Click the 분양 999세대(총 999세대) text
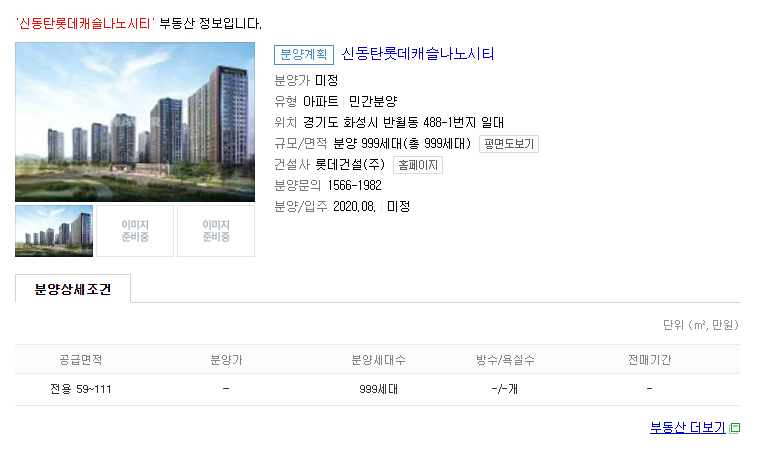 [402, 144]
